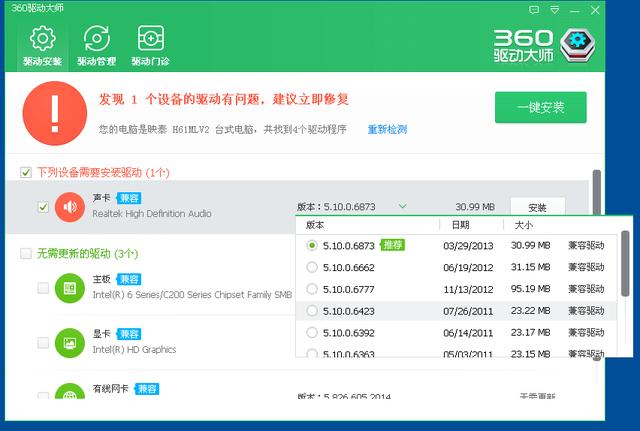640x431 pixels.
Task: Click the main driver list scrollbar
Action: pyautogui.click(x=597, y=193)
